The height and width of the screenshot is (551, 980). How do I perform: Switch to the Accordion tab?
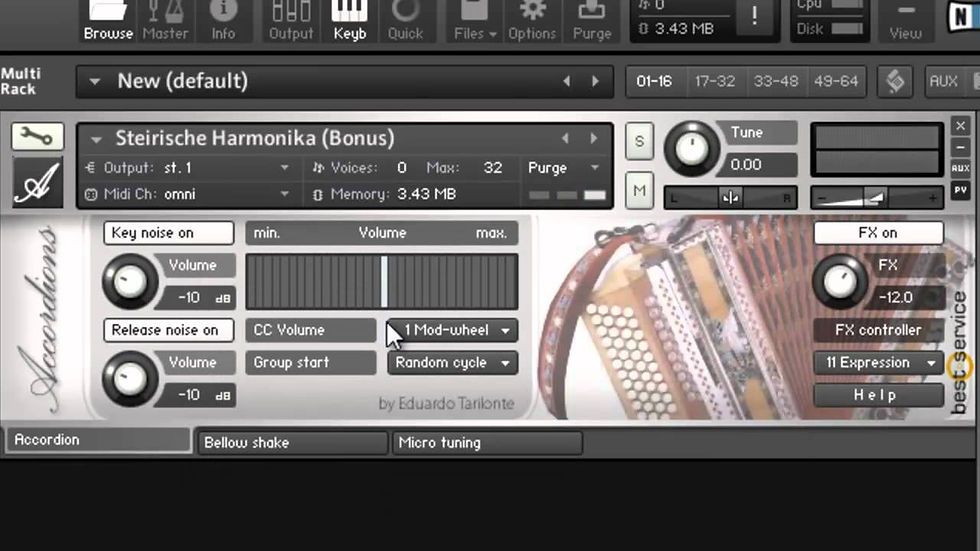coord(98,440)
